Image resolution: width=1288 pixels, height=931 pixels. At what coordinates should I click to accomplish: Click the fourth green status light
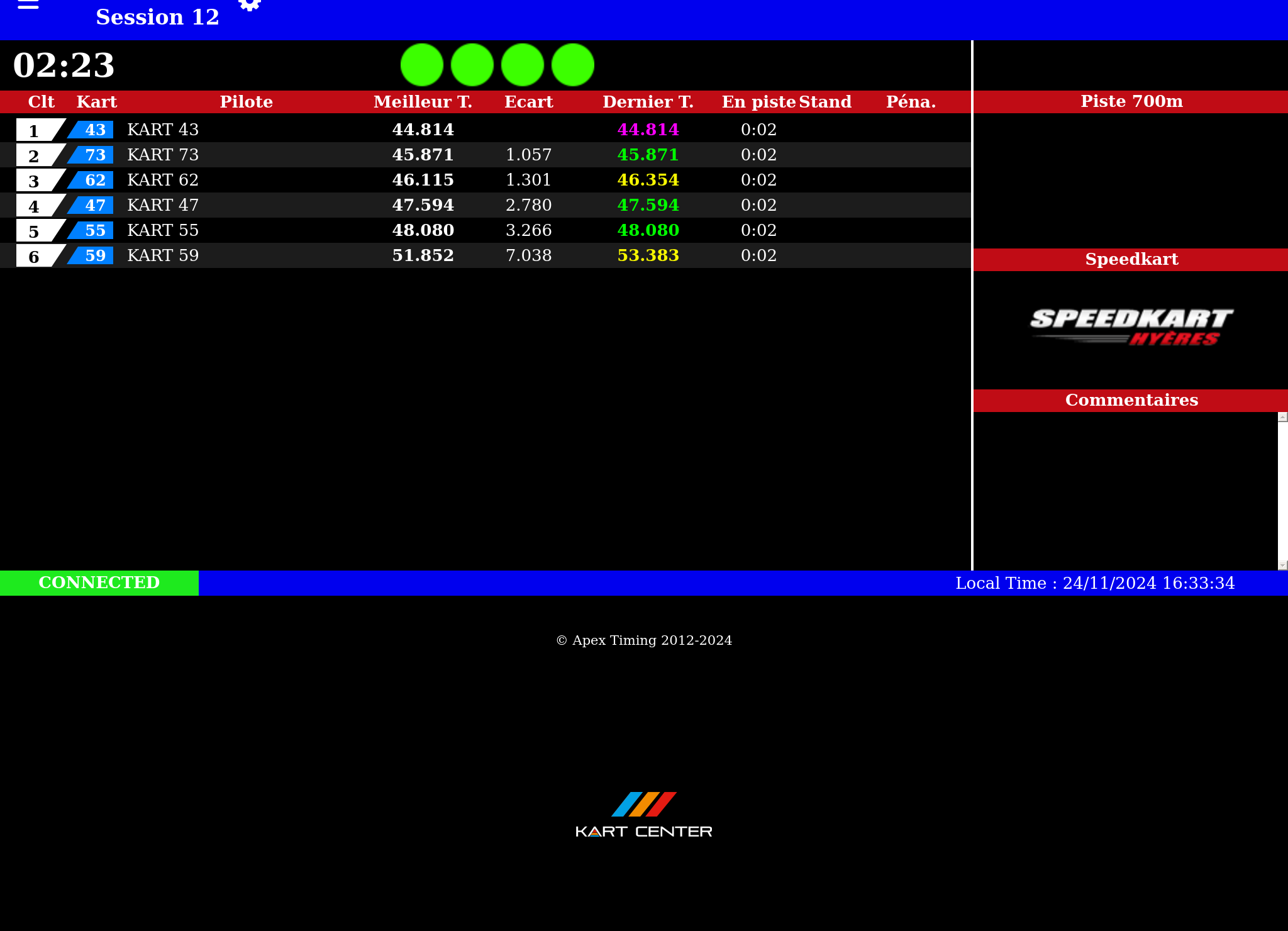(x=573, y=65)
